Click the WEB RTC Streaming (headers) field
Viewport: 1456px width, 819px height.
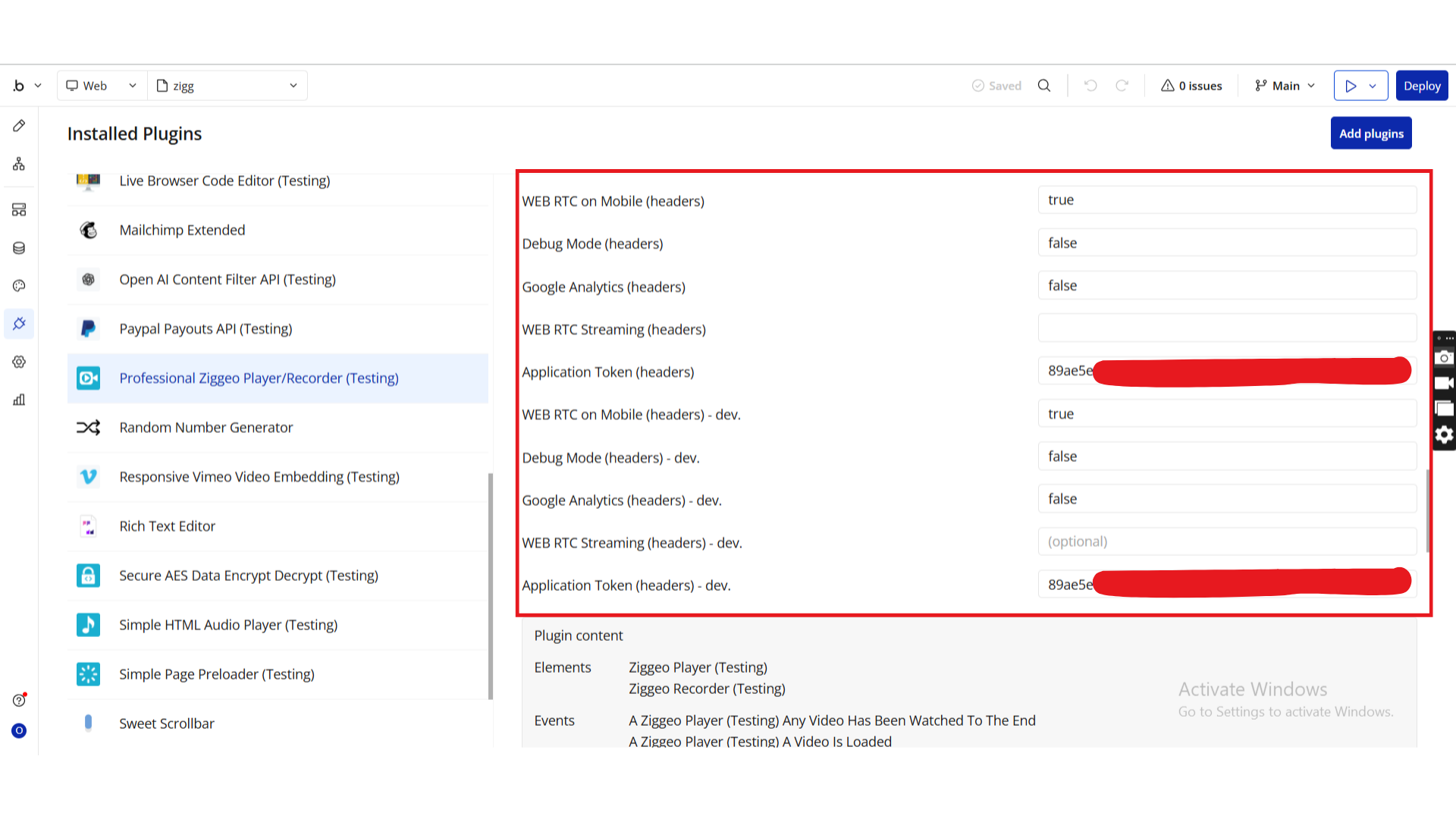click(1226, 328)
